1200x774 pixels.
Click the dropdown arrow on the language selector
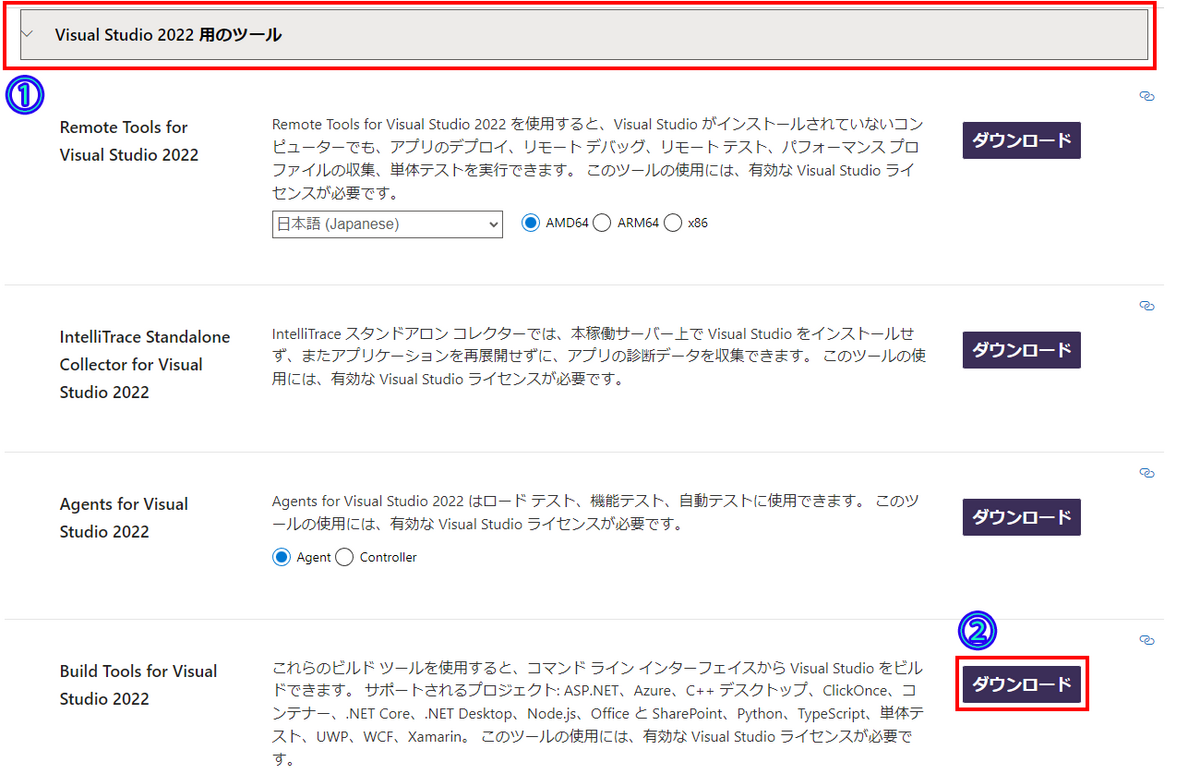point(493,223)
